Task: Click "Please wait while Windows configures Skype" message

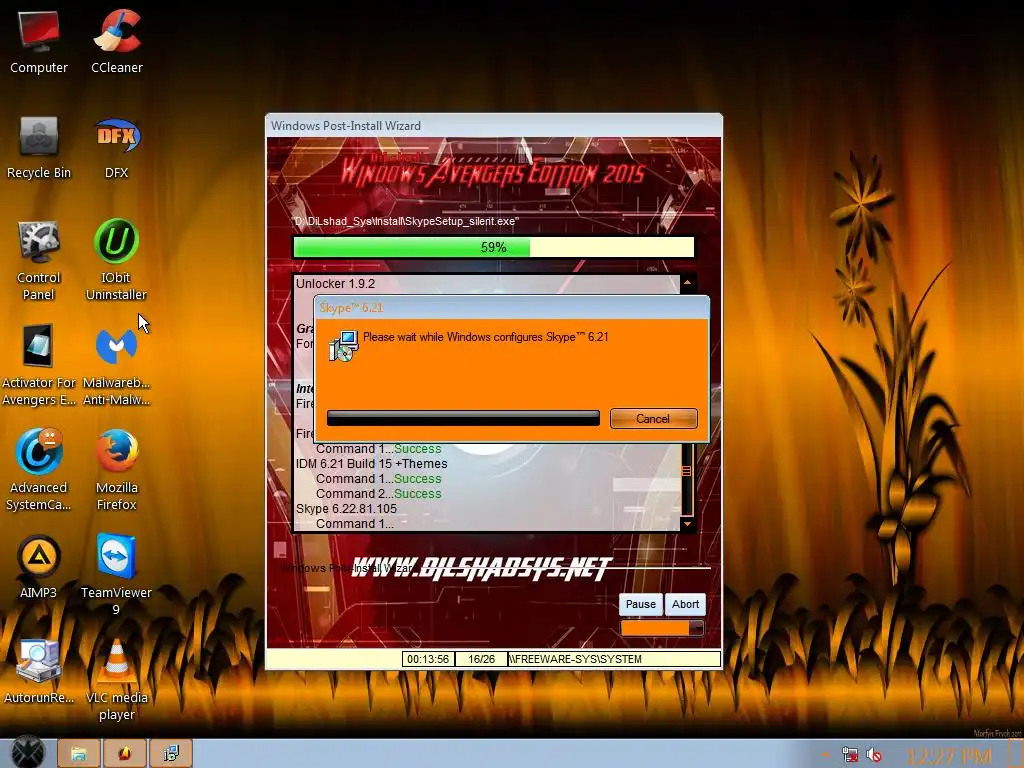Action: click(x=485, y=337)
